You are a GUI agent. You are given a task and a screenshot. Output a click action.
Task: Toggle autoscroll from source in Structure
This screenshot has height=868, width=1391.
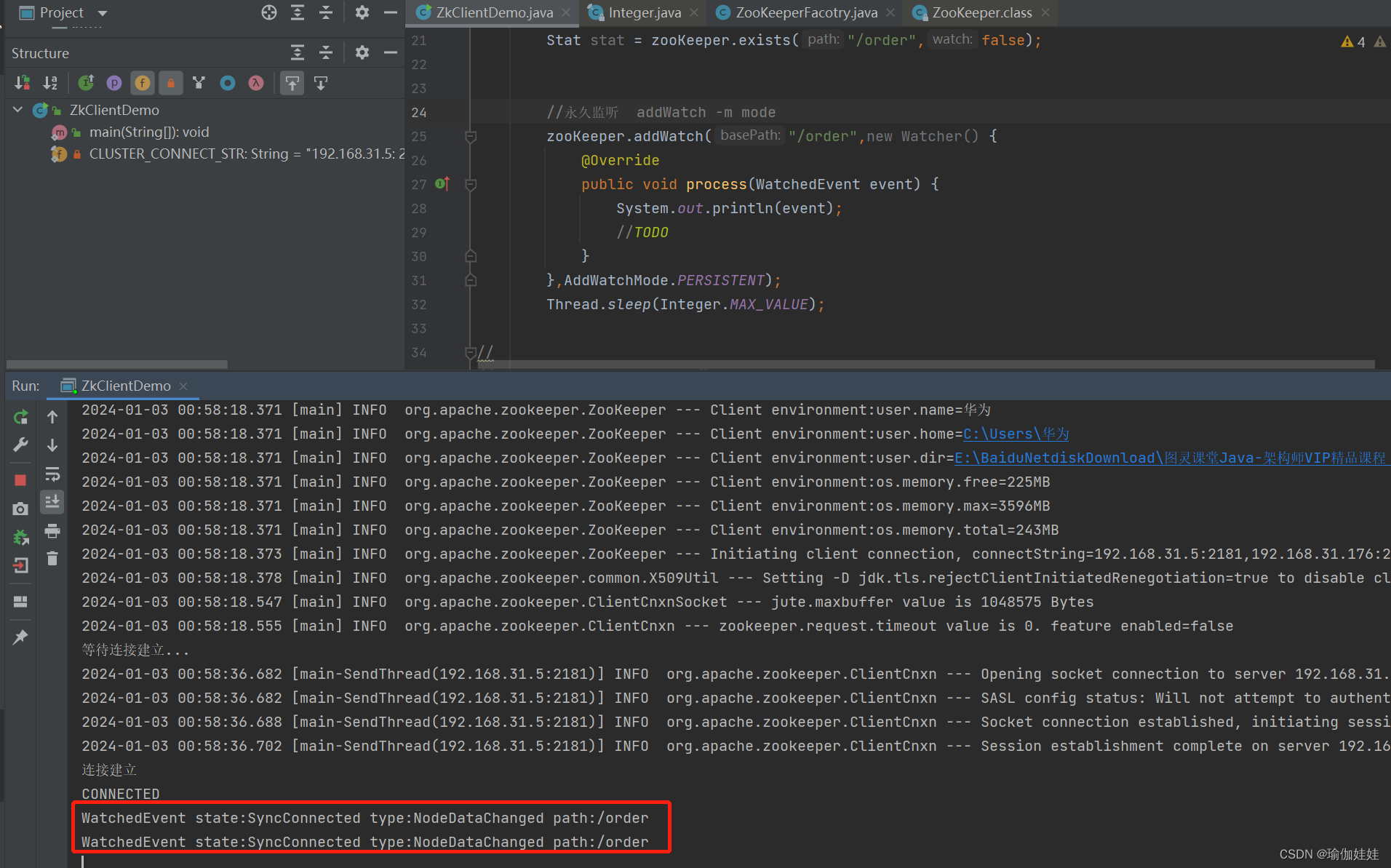(x=320, y=83)
